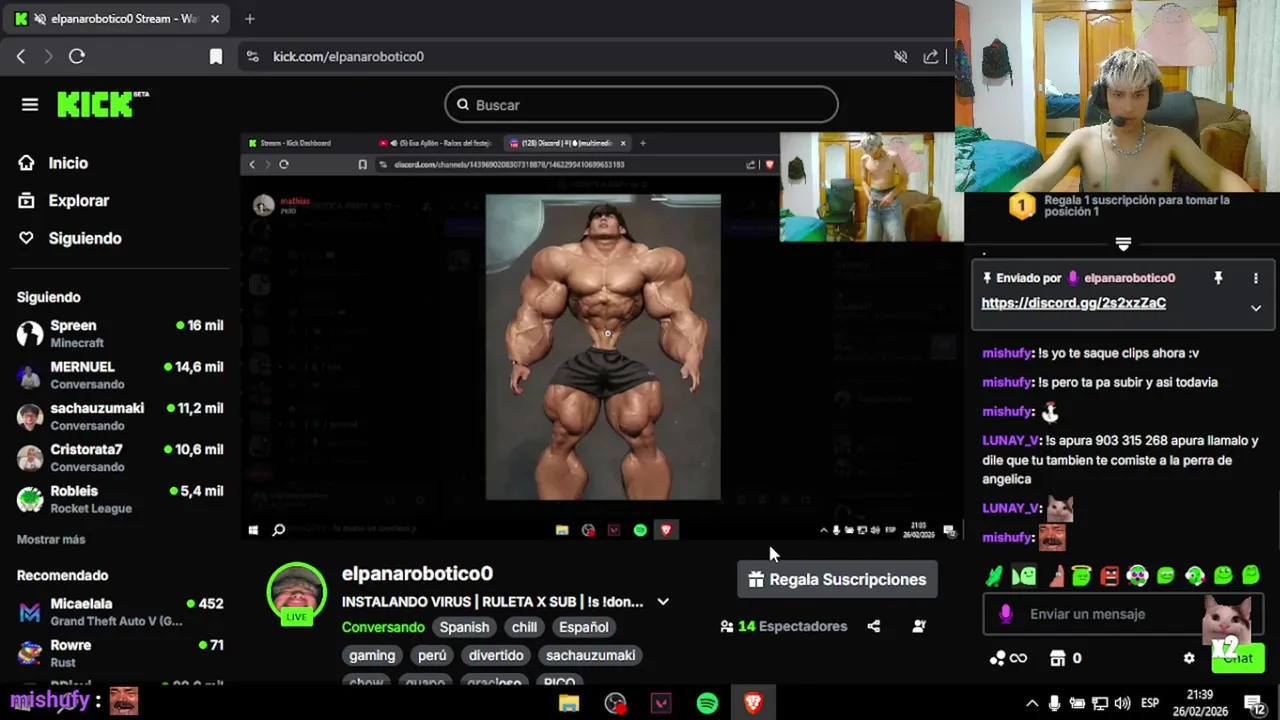Open recommended channel Rowre
Screen dimensions: 1280x720
point(120,653)
